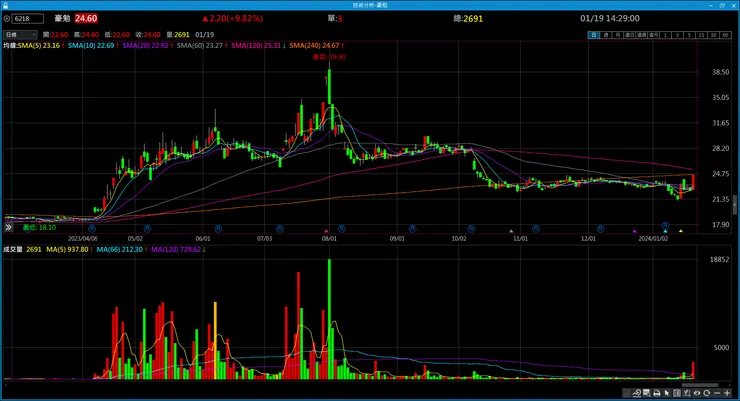Select the 還原日 adjusted daily button
This screenshot has height=401, width=740.
630,35
